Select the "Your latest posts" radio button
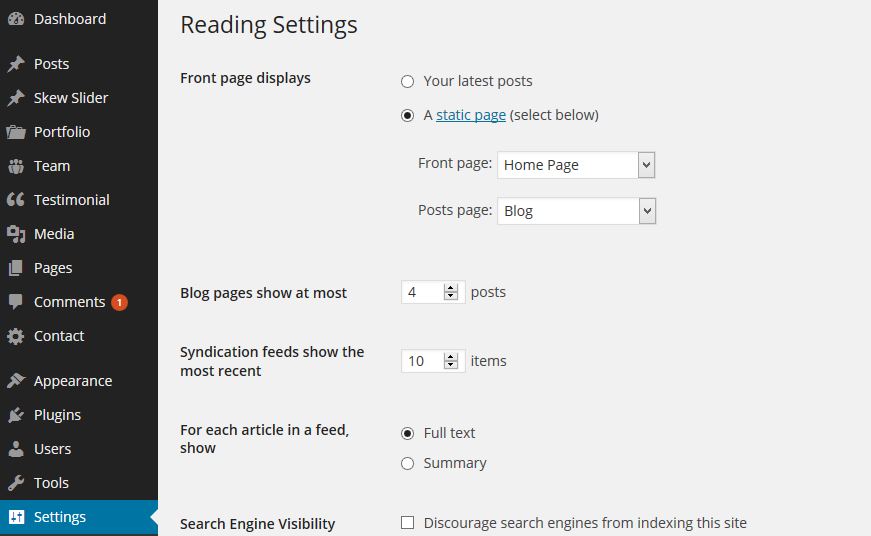 tap(407, 82)
